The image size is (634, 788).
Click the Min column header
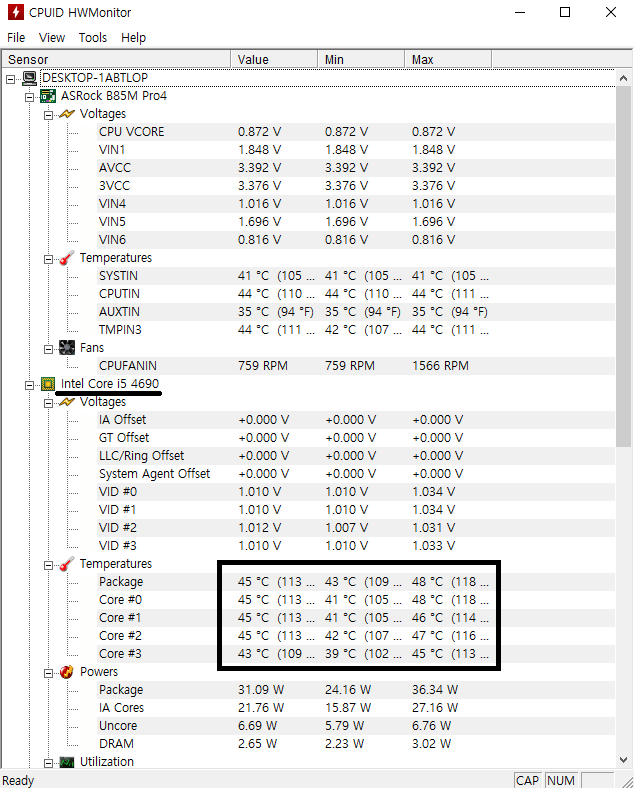361,59
